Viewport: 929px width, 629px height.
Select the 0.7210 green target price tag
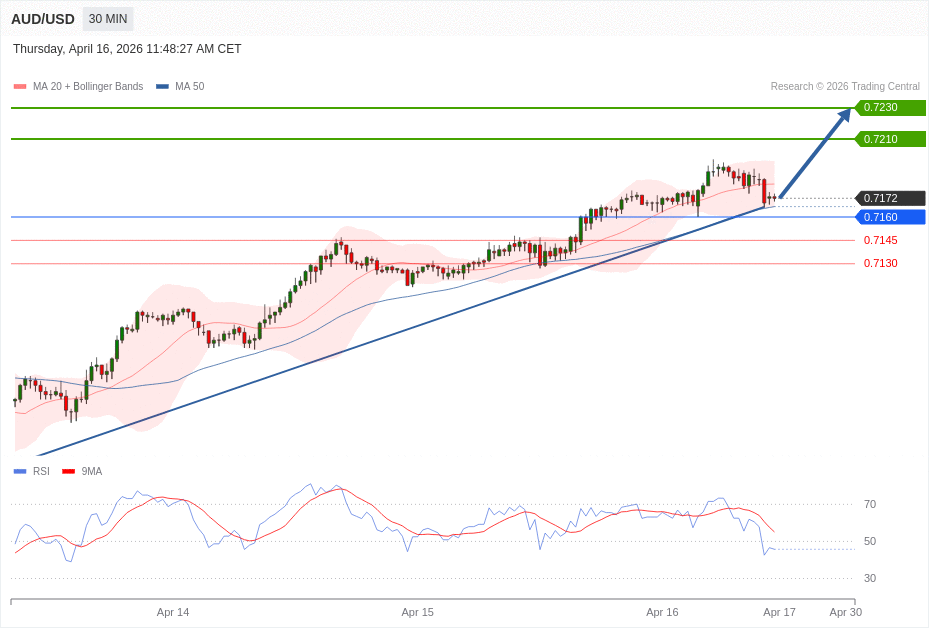pos(889,139)
